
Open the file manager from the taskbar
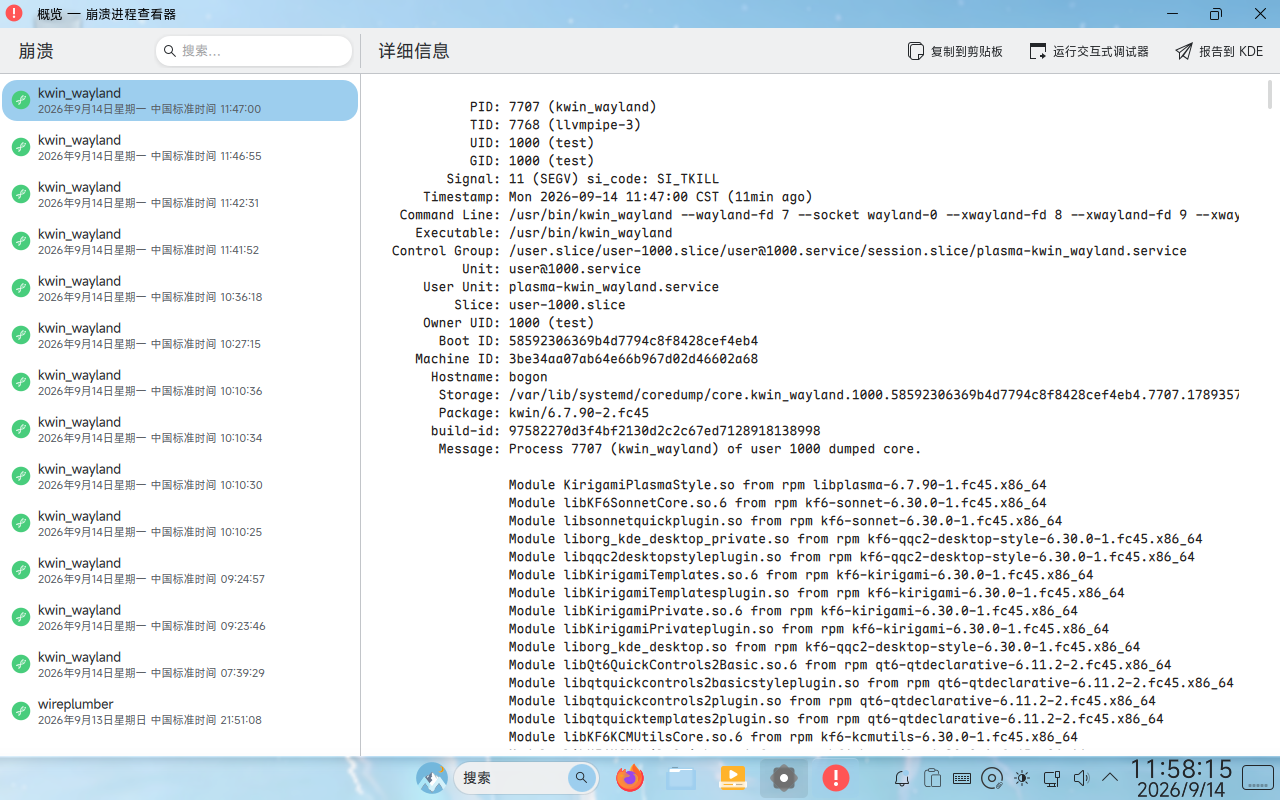[x=682, y=778]
